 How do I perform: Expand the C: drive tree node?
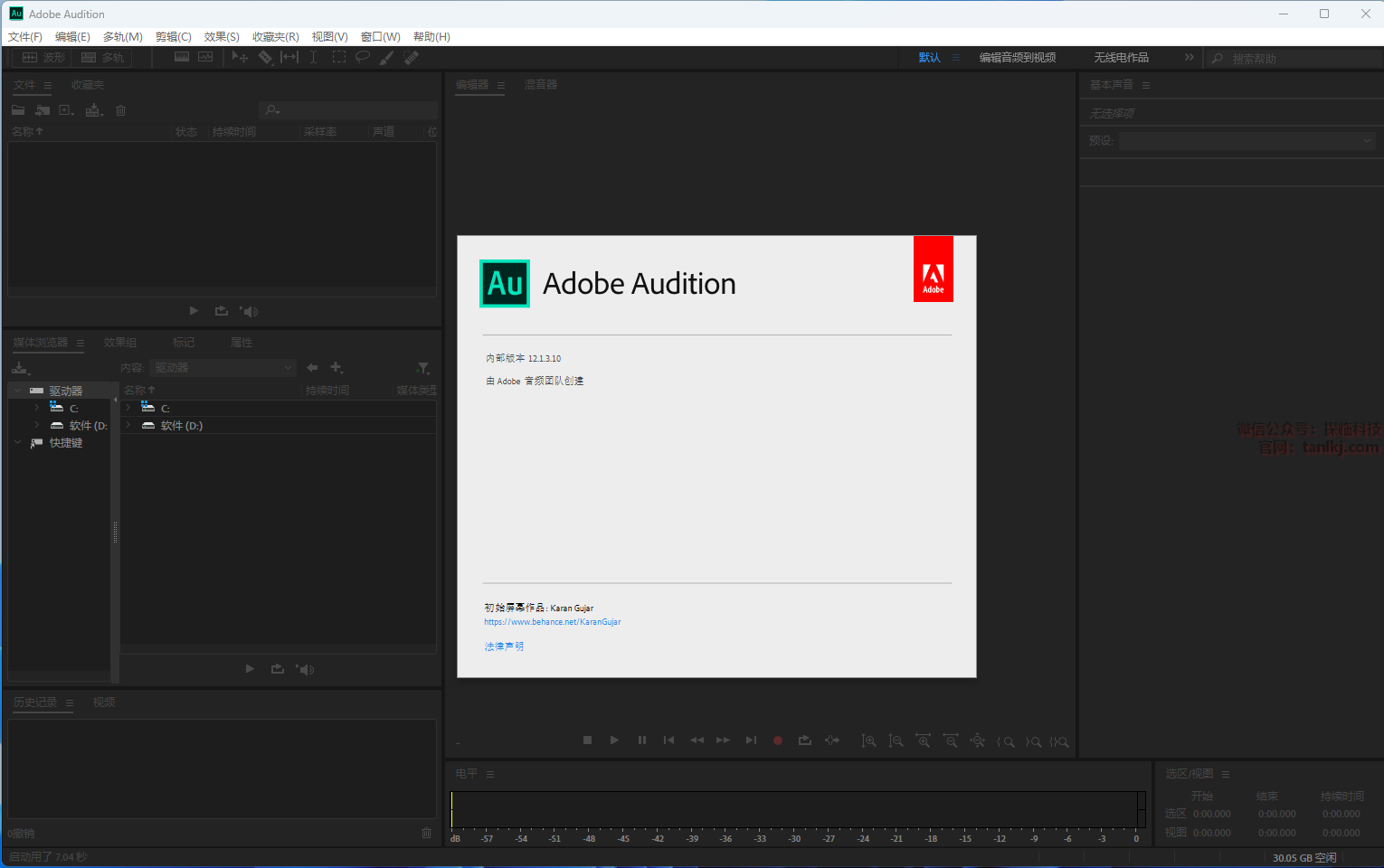point(36,408)
